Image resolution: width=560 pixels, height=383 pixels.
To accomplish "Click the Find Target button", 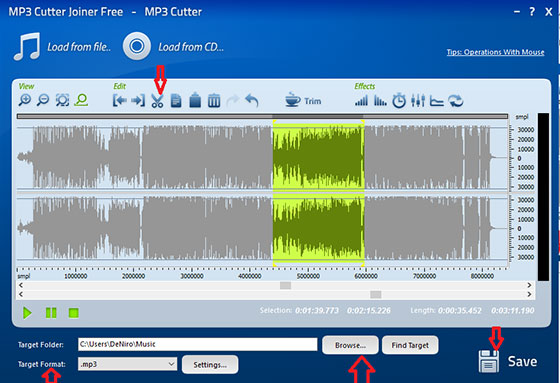I will 410,345.
